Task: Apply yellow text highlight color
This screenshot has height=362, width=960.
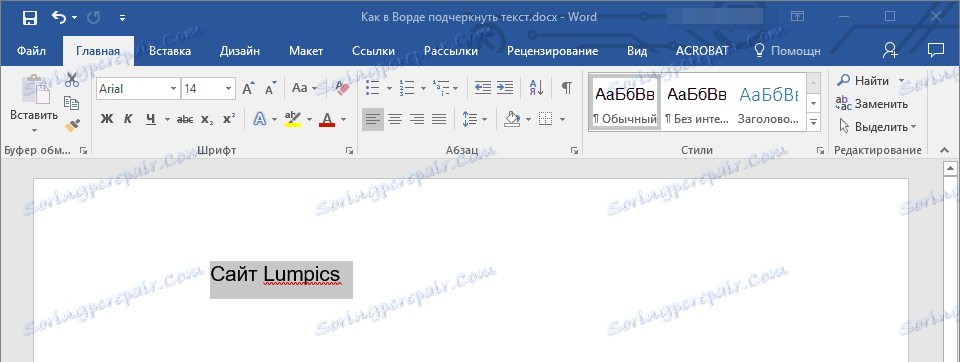Action: pyautogui.click(x=294, y=119)
